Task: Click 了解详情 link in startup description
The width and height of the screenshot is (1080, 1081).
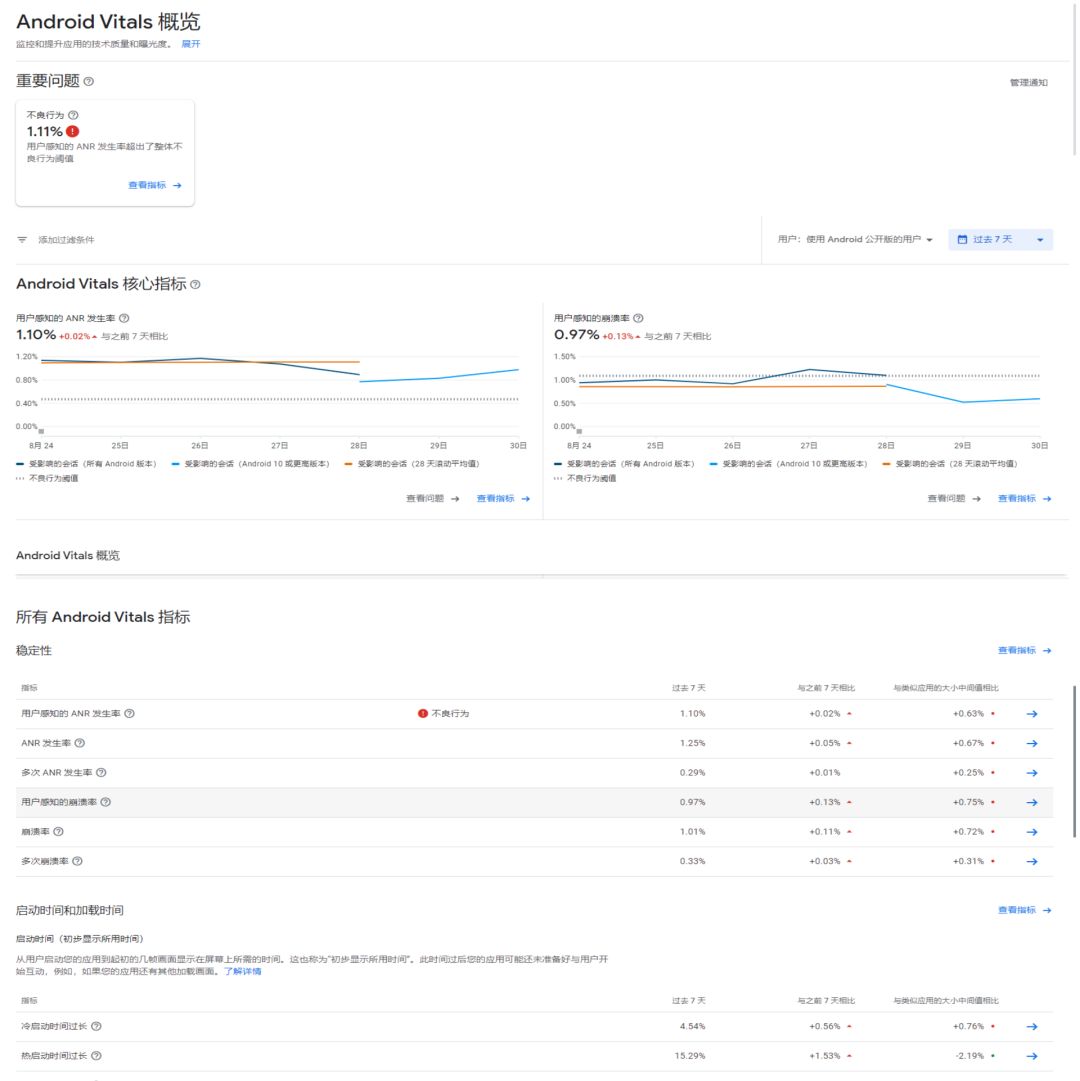Action: (x=242, y=971)
